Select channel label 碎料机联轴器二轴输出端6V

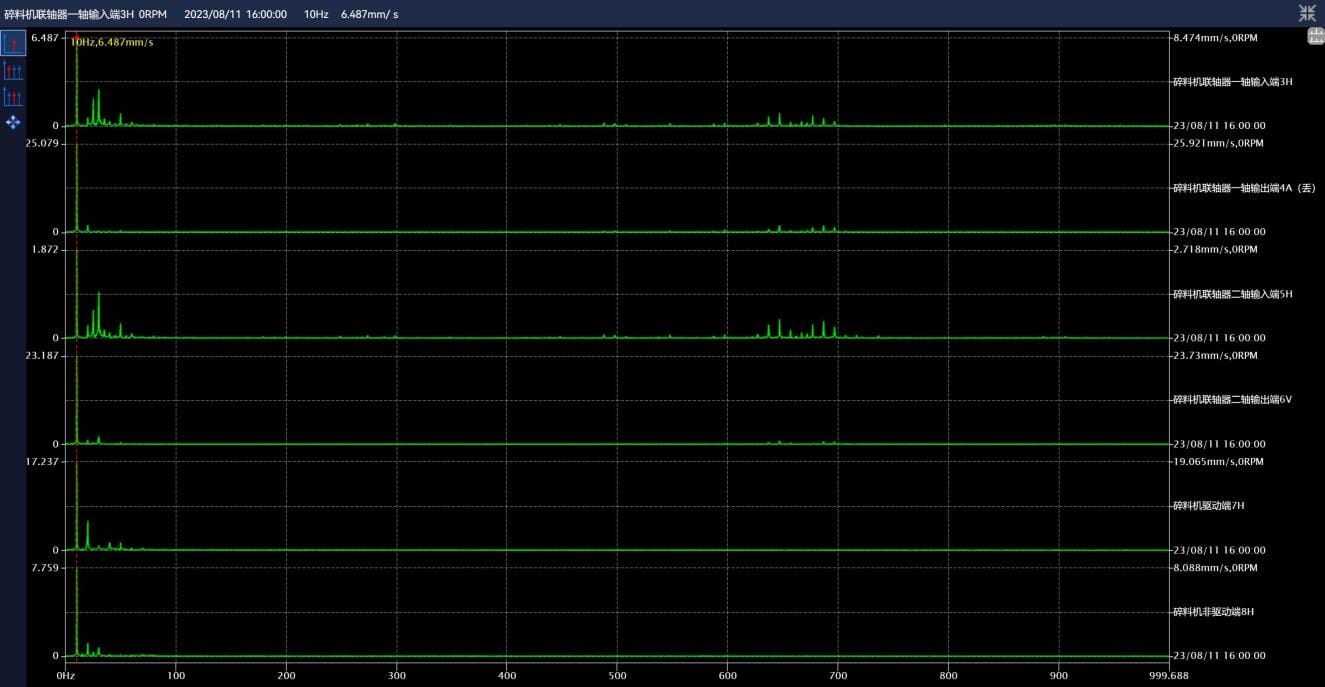[1232, 400]
